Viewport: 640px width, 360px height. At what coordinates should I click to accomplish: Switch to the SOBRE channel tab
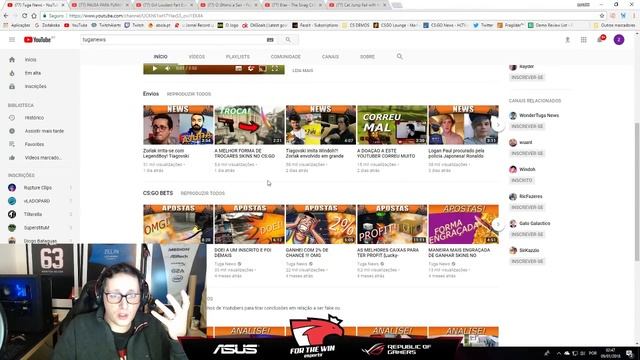pyautogui.click(x=367, y=57)
